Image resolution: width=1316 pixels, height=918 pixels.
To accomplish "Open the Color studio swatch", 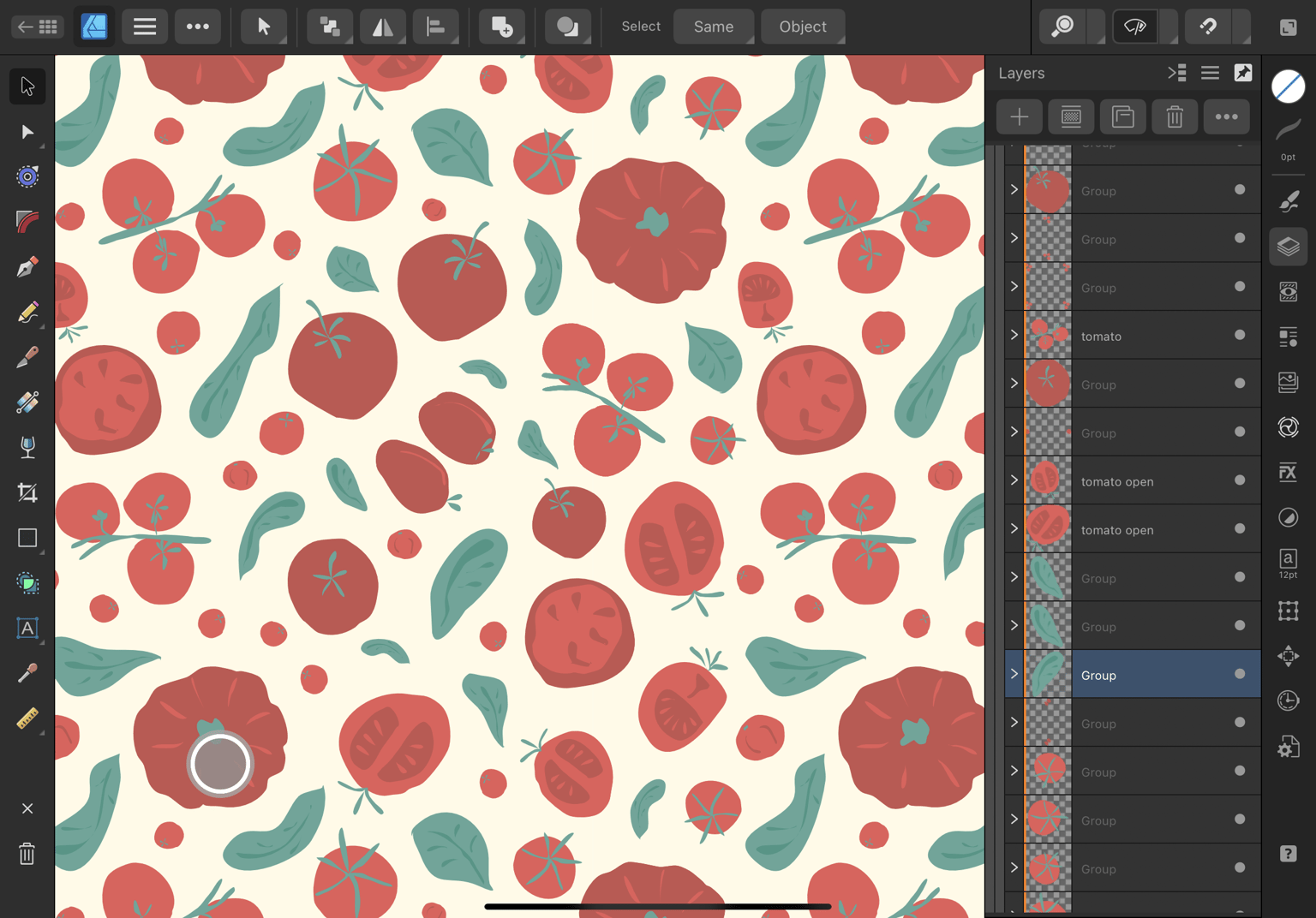I will (1289, 86).
